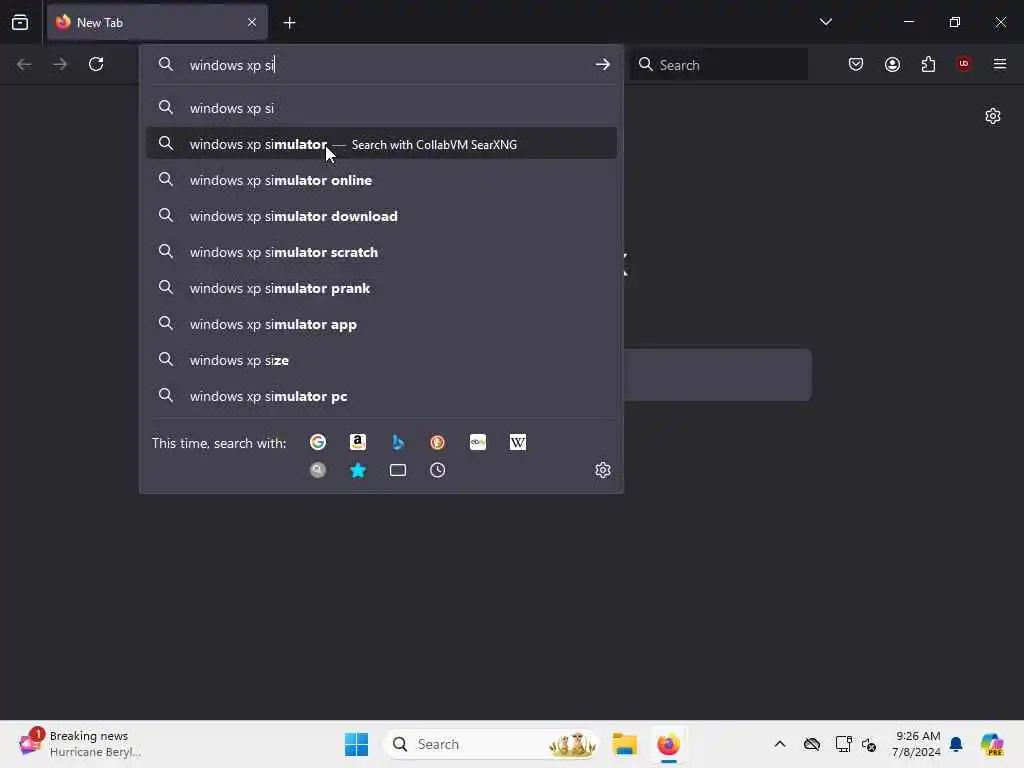
Task: Search this time with Google
Action: pyautogui.click(x=318, y=442)
